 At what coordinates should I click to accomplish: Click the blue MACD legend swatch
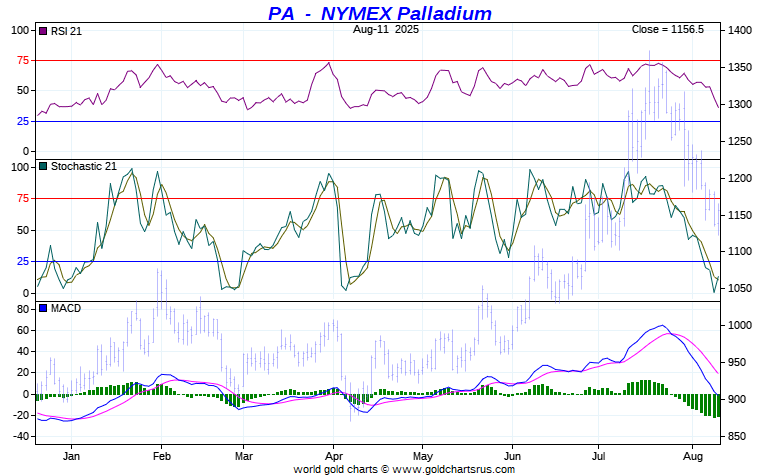[43, 308]
